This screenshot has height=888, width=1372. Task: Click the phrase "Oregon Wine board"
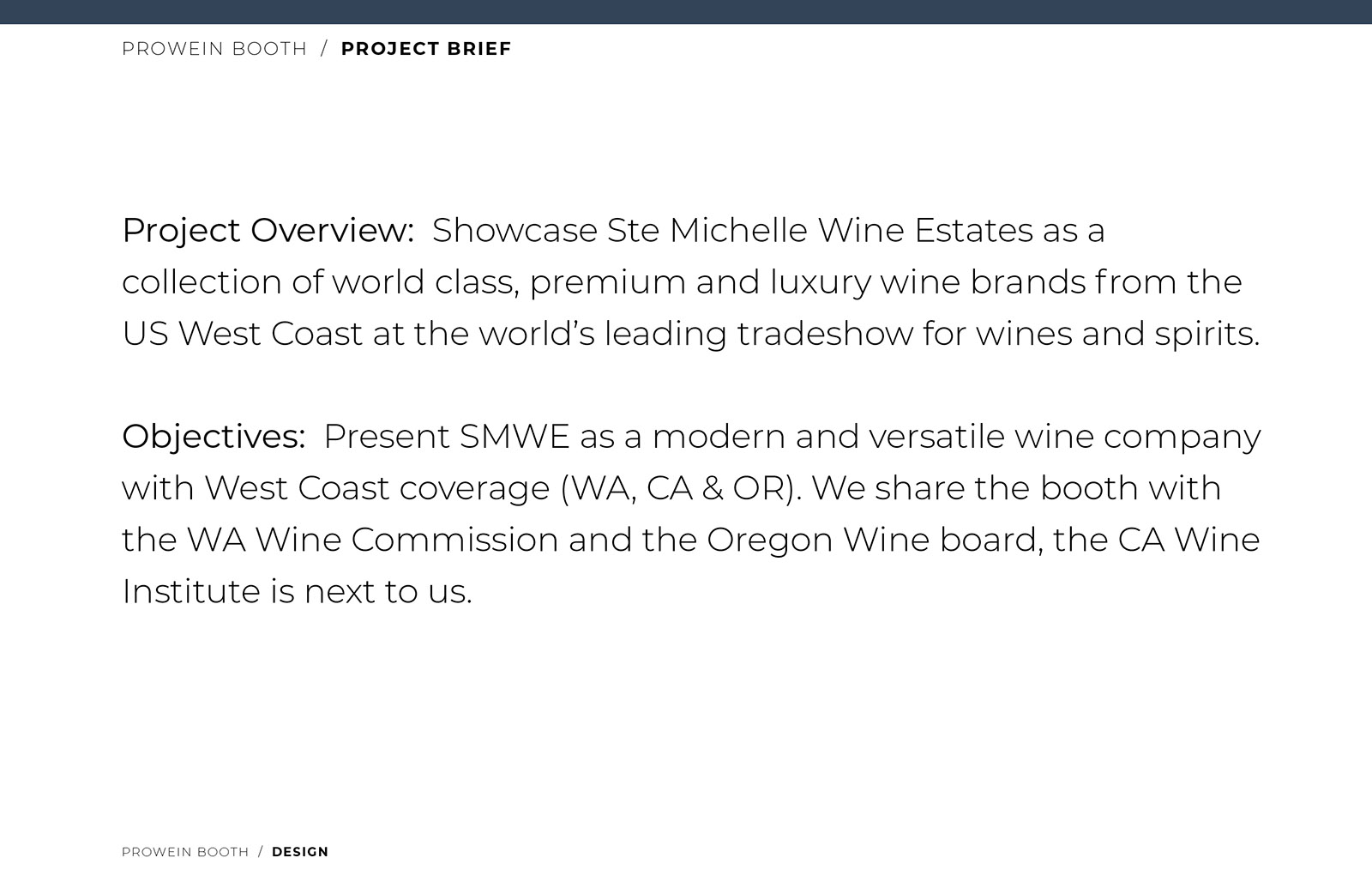[875, 540]
